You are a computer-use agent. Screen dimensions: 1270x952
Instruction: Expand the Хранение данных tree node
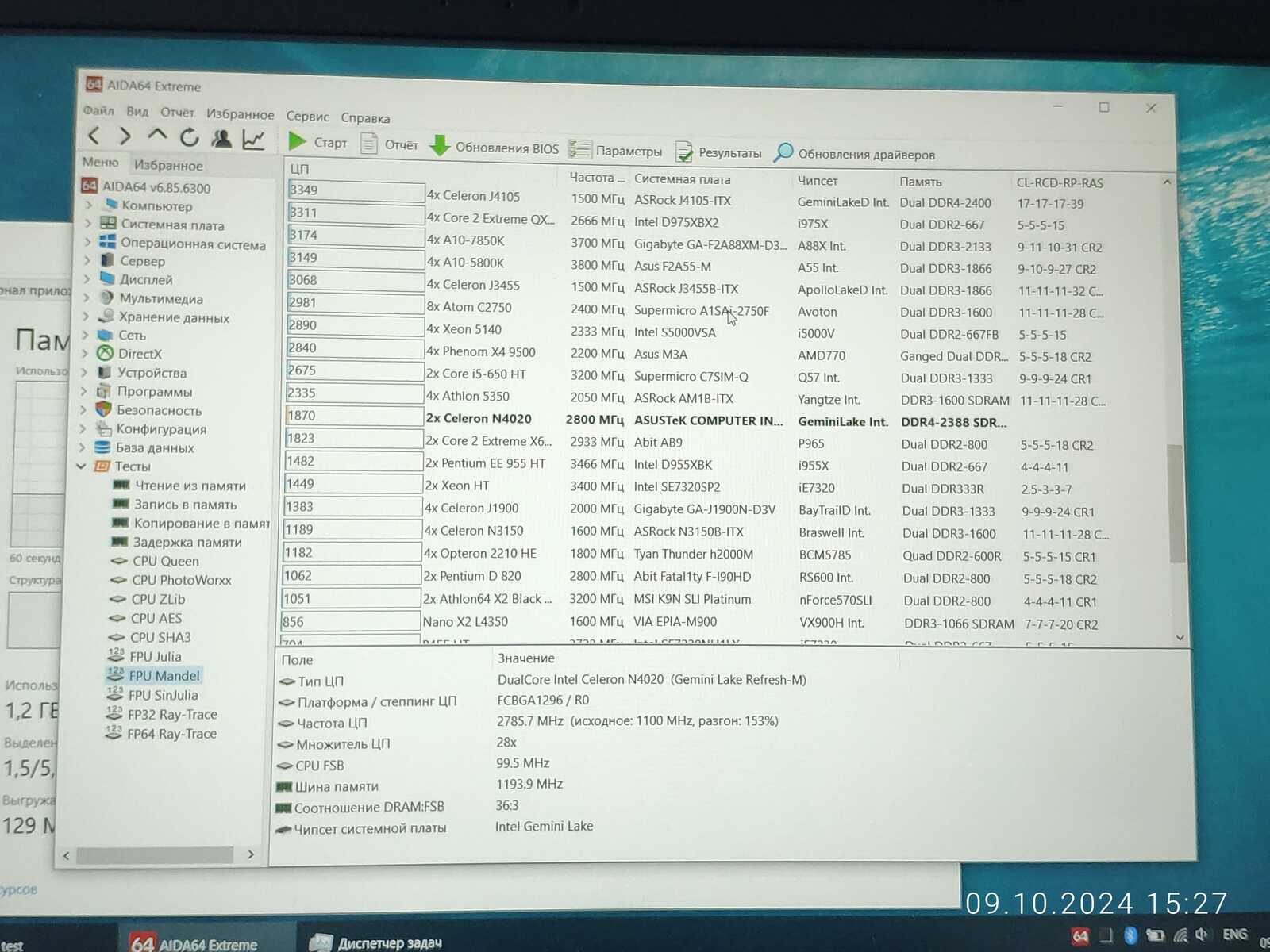point(86,317)
